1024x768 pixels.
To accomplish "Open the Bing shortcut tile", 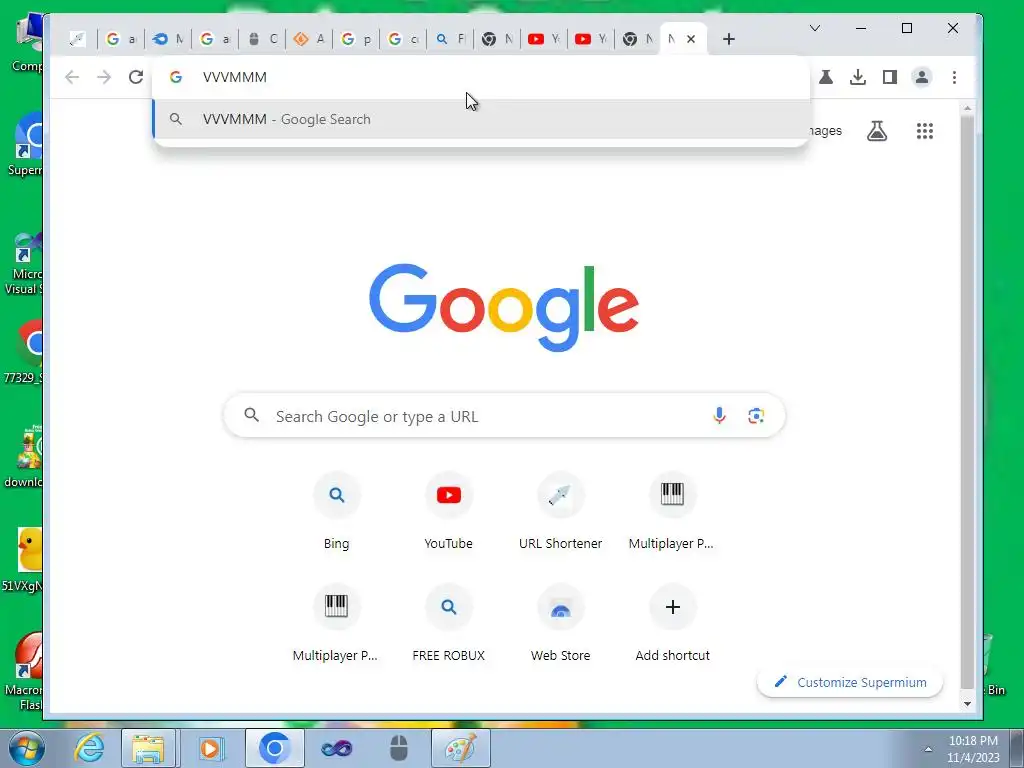I will click(x=336, y=512).
